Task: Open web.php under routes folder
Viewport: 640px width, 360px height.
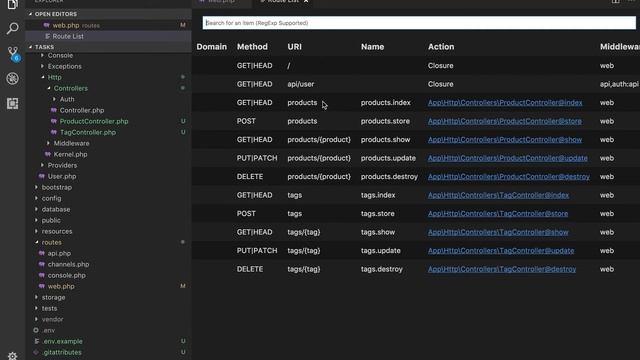Action: 61,286
